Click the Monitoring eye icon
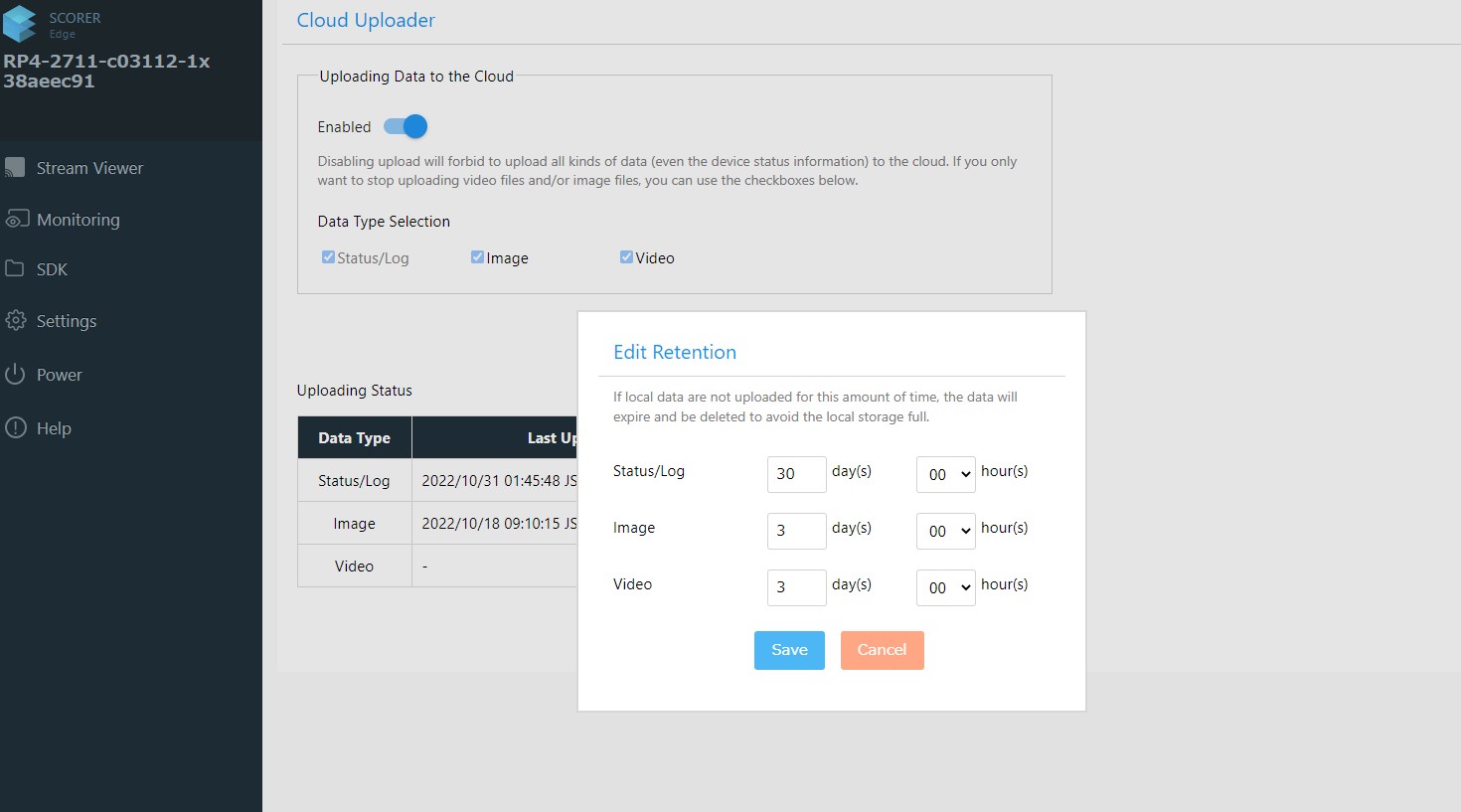 click(x=16, y=220)
